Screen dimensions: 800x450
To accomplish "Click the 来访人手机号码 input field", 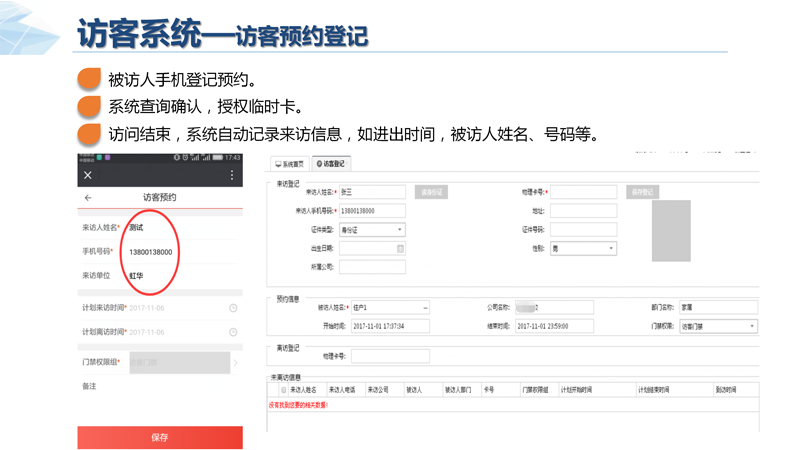I will click(x=372, y=211).
